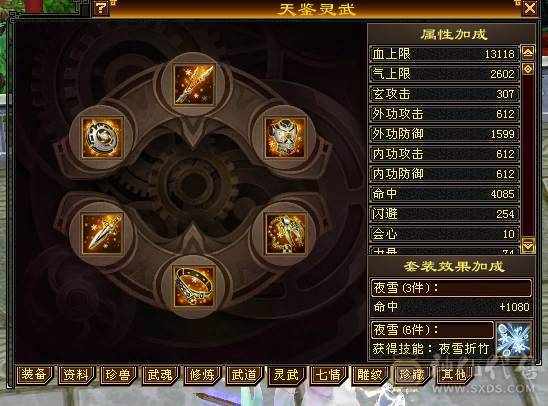Image resolution: width=548 pixels, height=406 pixels.
Task: Select the bracelet slot icon
Action: click(194, 286)
